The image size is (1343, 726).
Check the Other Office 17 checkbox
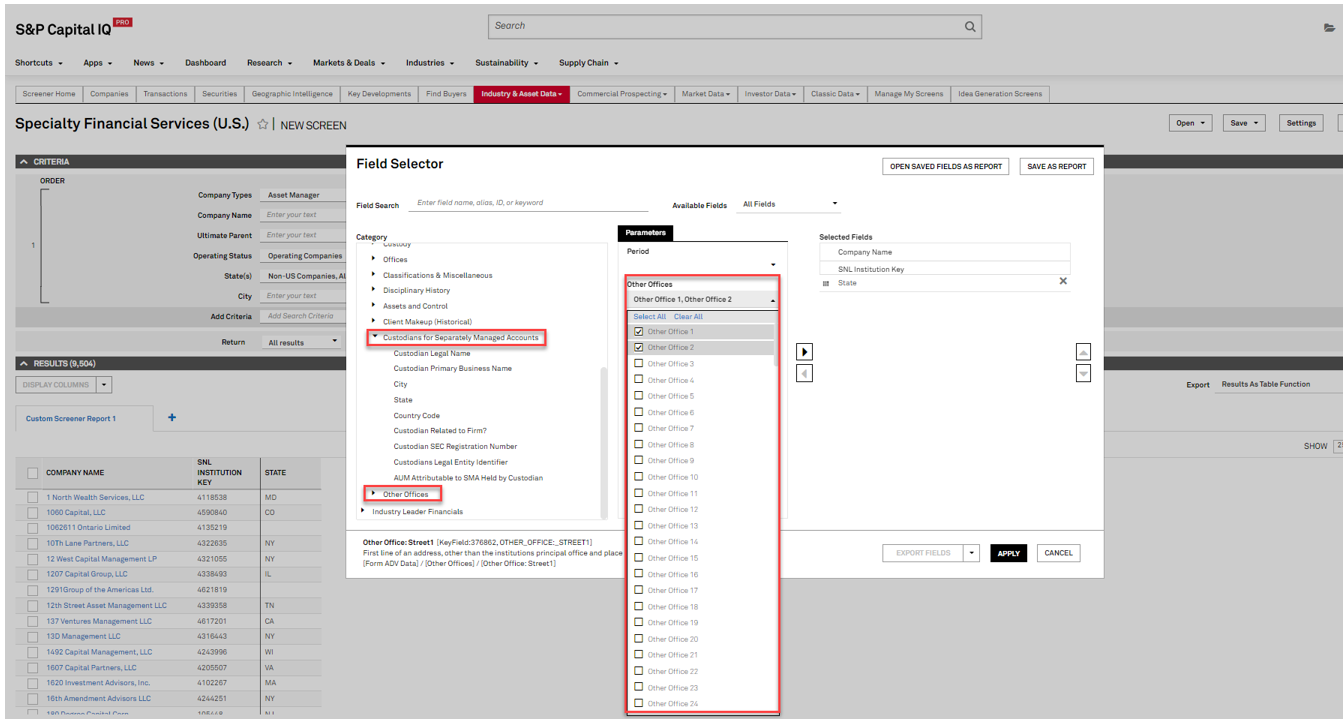pos(639,590)
